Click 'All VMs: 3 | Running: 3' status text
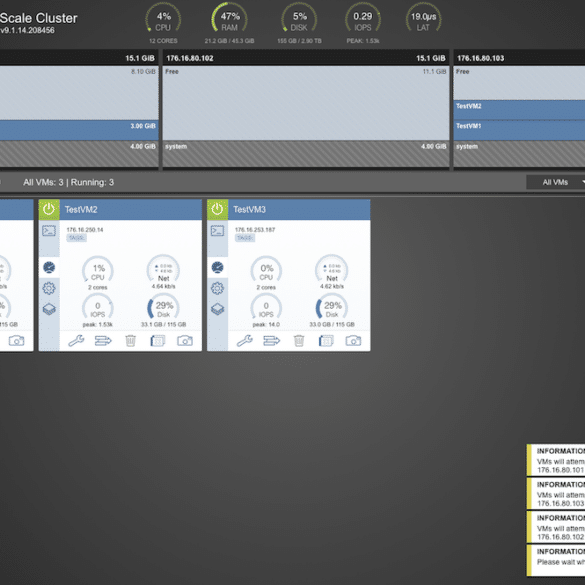The height and width of the screenshot is (585, 585). (68, 182)
